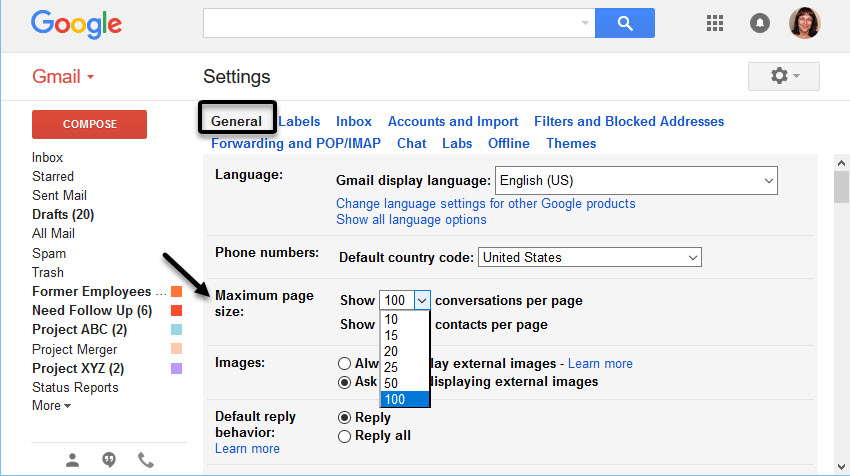Switch to the Offline tab
Viewport: 850px width, 476px height.
click(x=508, y=143)
